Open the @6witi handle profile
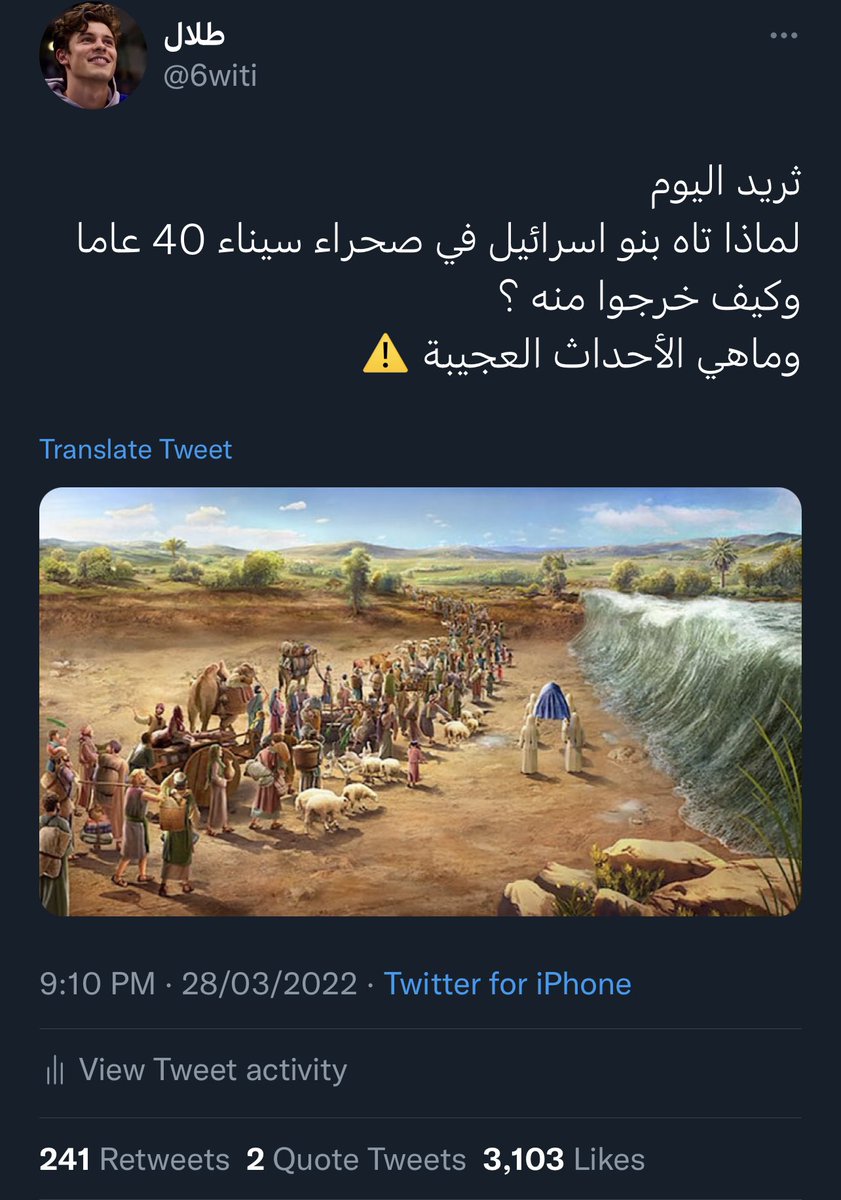The image size is (841, 1200). point(211,76)
